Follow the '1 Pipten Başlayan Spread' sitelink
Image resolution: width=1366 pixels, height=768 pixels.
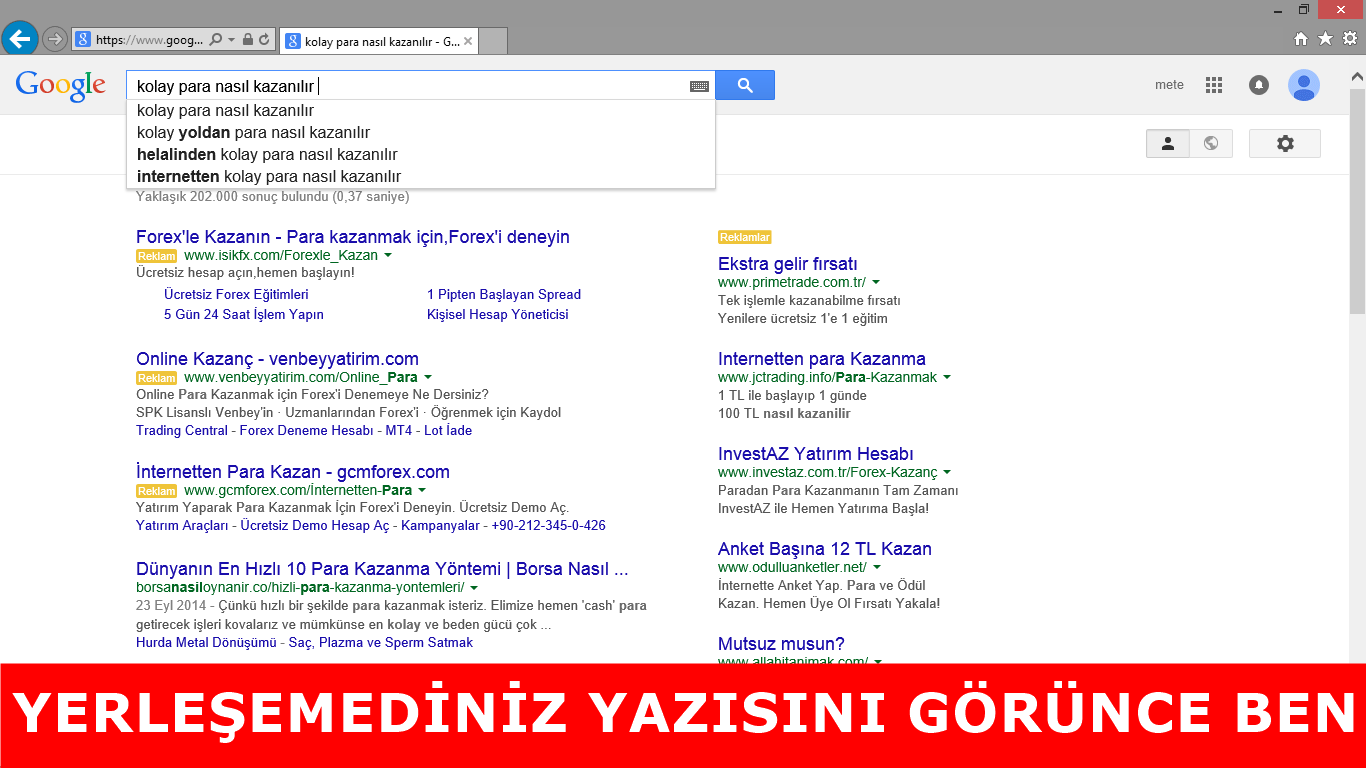pos(504,295)
